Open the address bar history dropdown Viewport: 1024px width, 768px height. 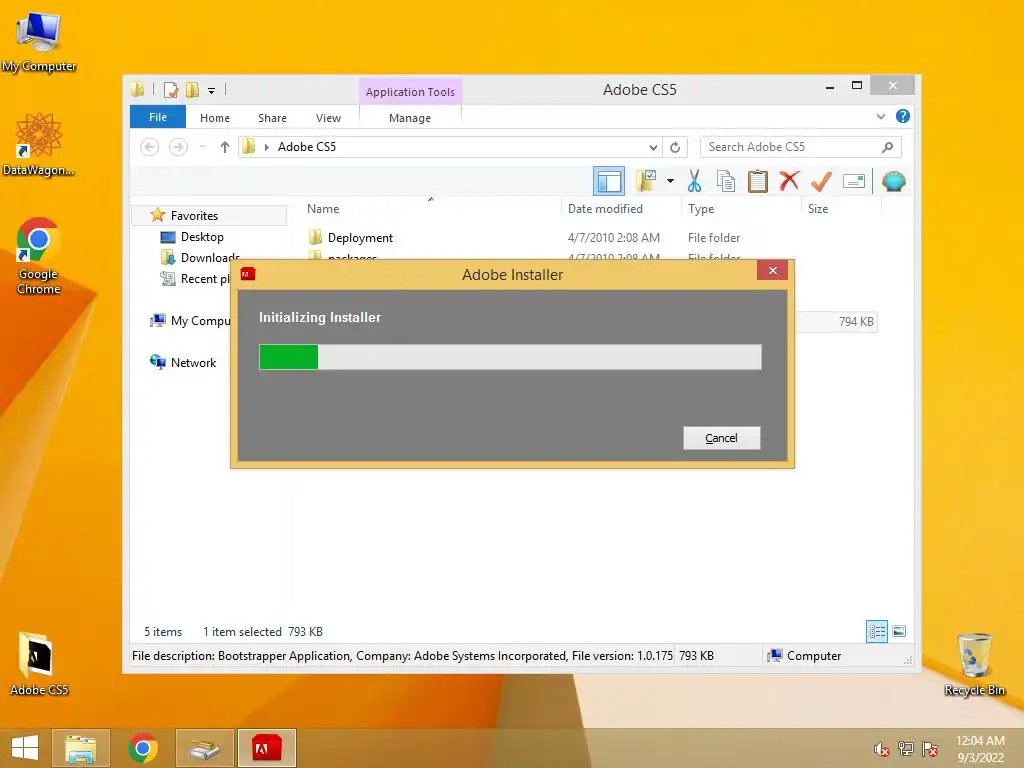pyautogui.click(x=653, y=147)
